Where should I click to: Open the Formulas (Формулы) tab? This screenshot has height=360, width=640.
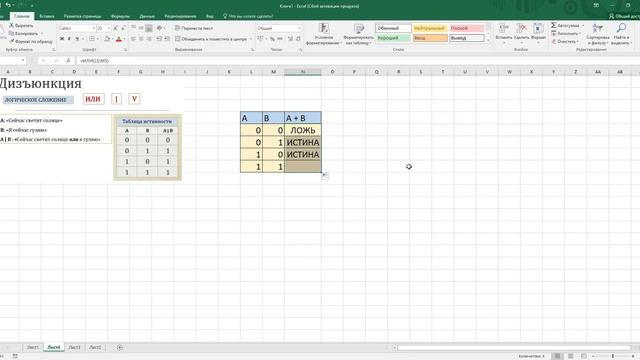pyautogui.click(x=120, y=16)
